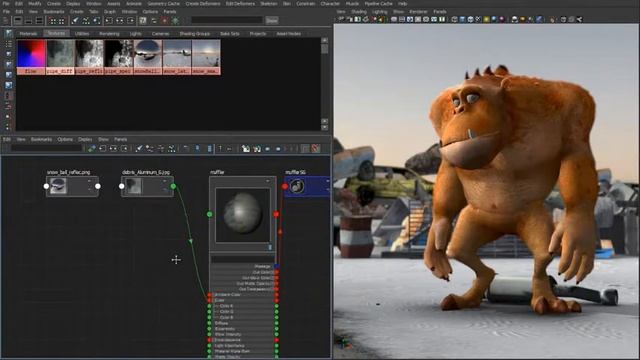Click the Rearrange Graph icon
The image size is (640, 360).
coord(86,20)
